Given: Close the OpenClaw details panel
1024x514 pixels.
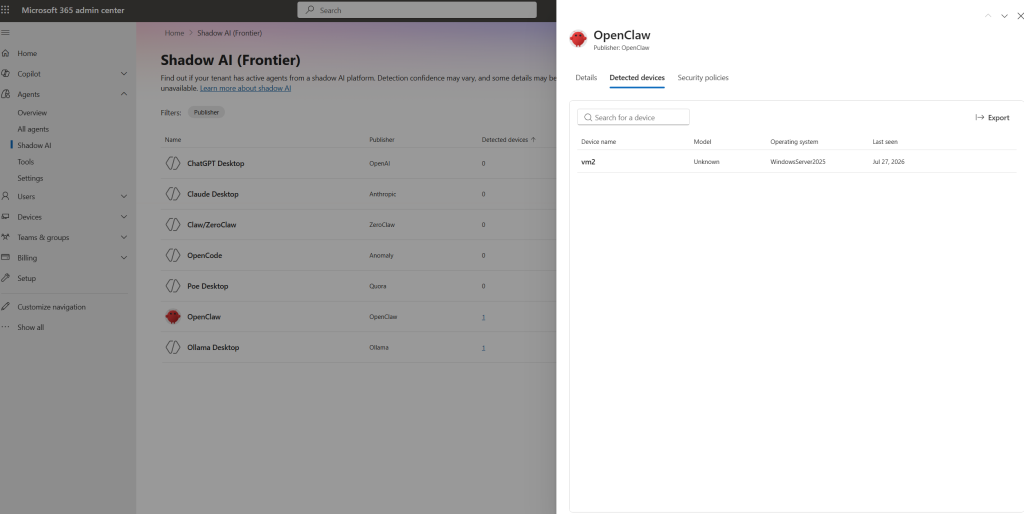Looking at the screenshot, I should click(x=1020, y=16).
